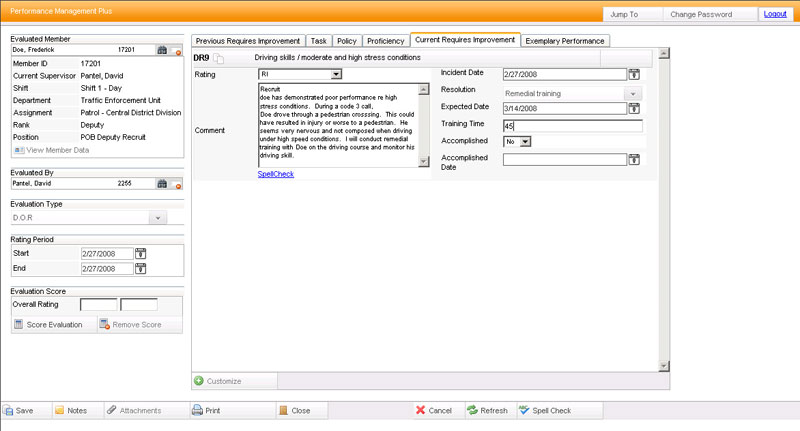Viewport: 800px width, 431px height.
Task: Click the SpellCheck link under Comment
Action: tap(276, 174)
